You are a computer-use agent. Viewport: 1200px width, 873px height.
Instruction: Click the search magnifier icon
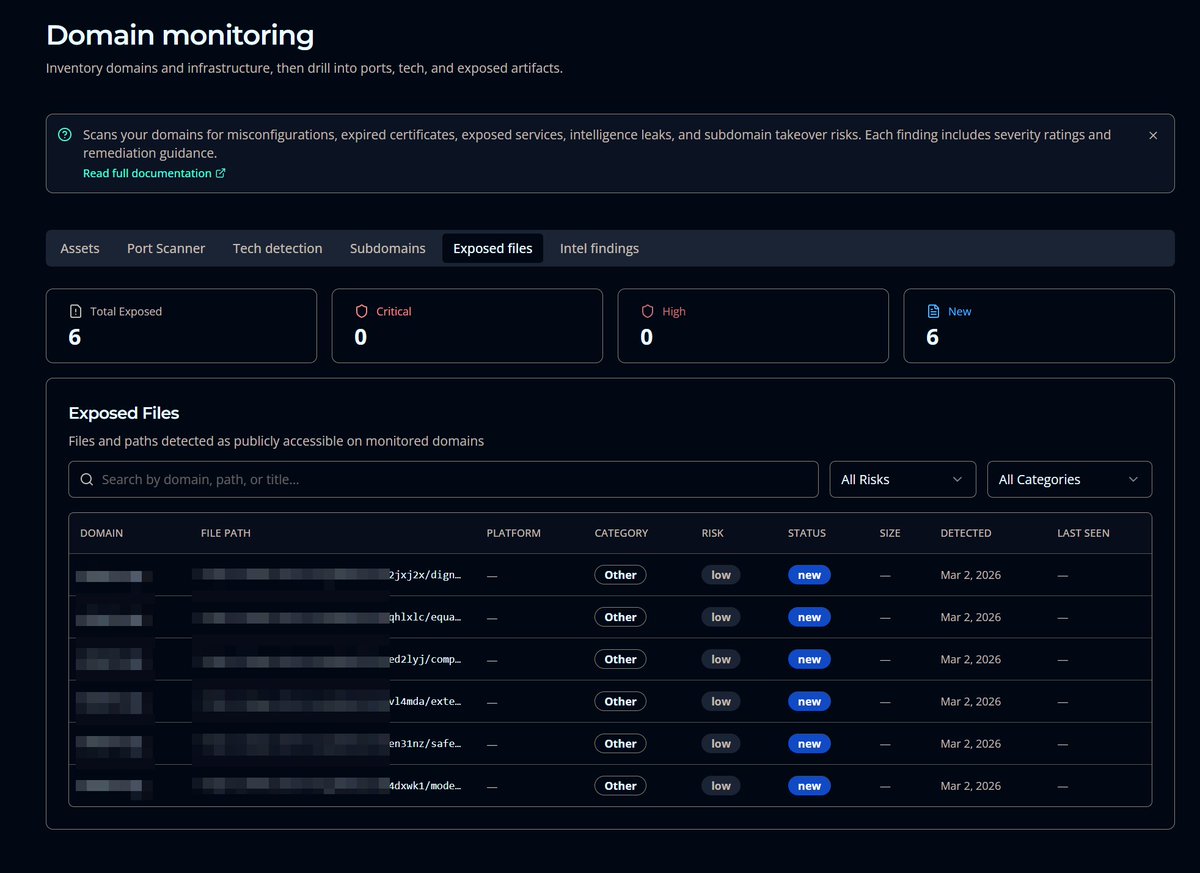(x=87, y=479)
